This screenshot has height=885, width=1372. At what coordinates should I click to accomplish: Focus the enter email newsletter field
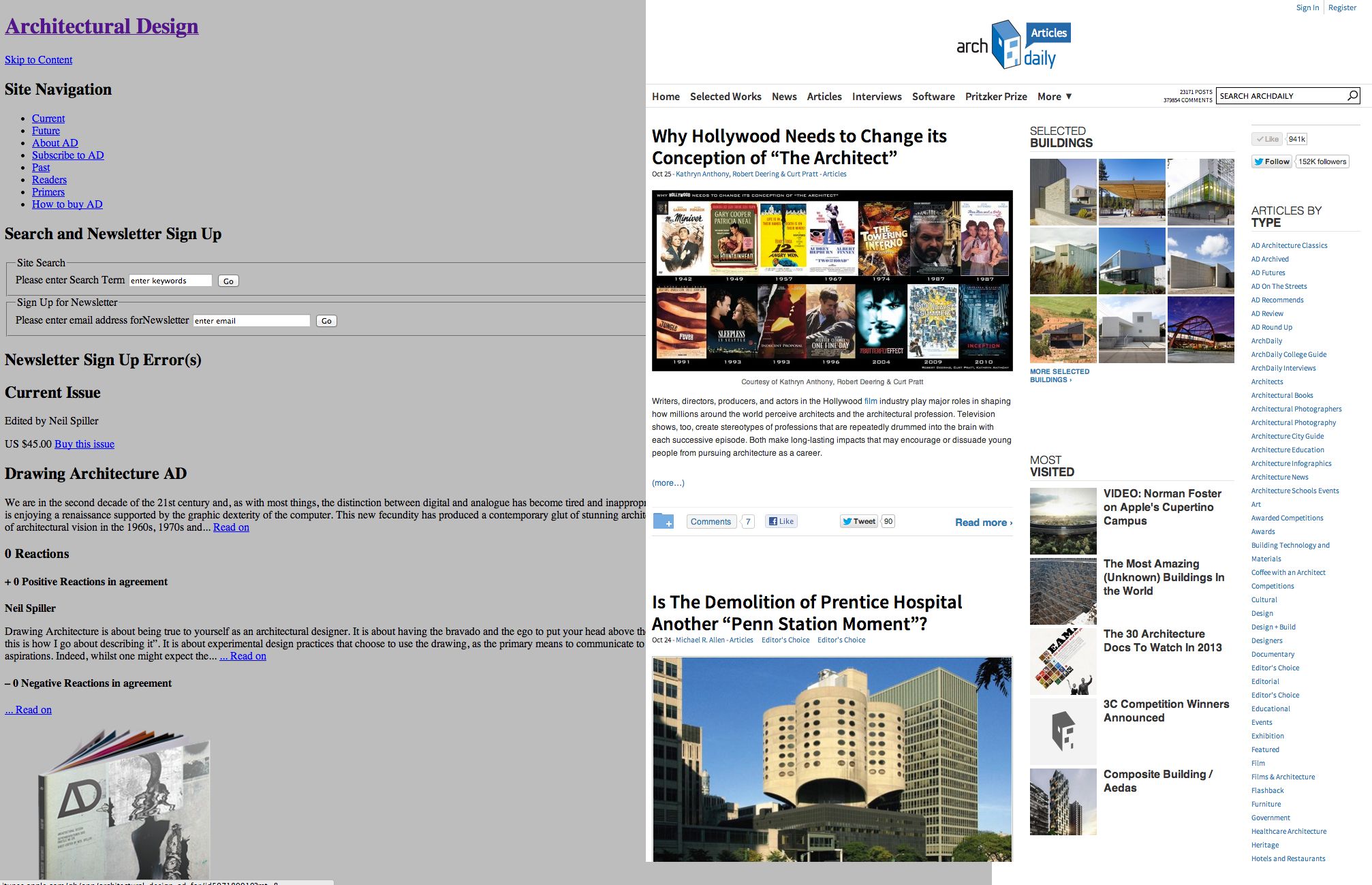click(251, 321)
